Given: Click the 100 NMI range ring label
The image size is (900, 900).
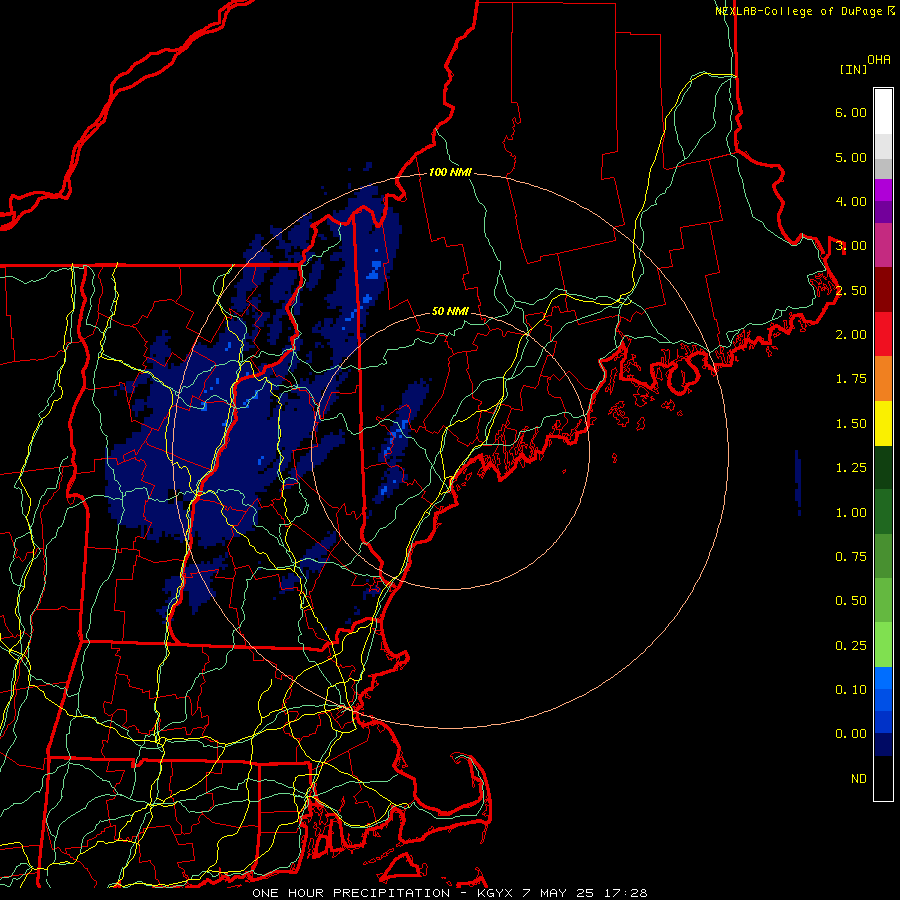Looking at the screenshot, I should click(450, 172).
